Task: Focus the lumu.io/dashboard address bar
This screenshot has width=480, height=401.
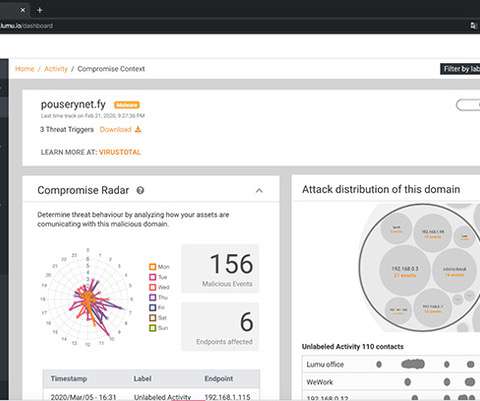Action: pyautogui.click(x=27, y=26)
